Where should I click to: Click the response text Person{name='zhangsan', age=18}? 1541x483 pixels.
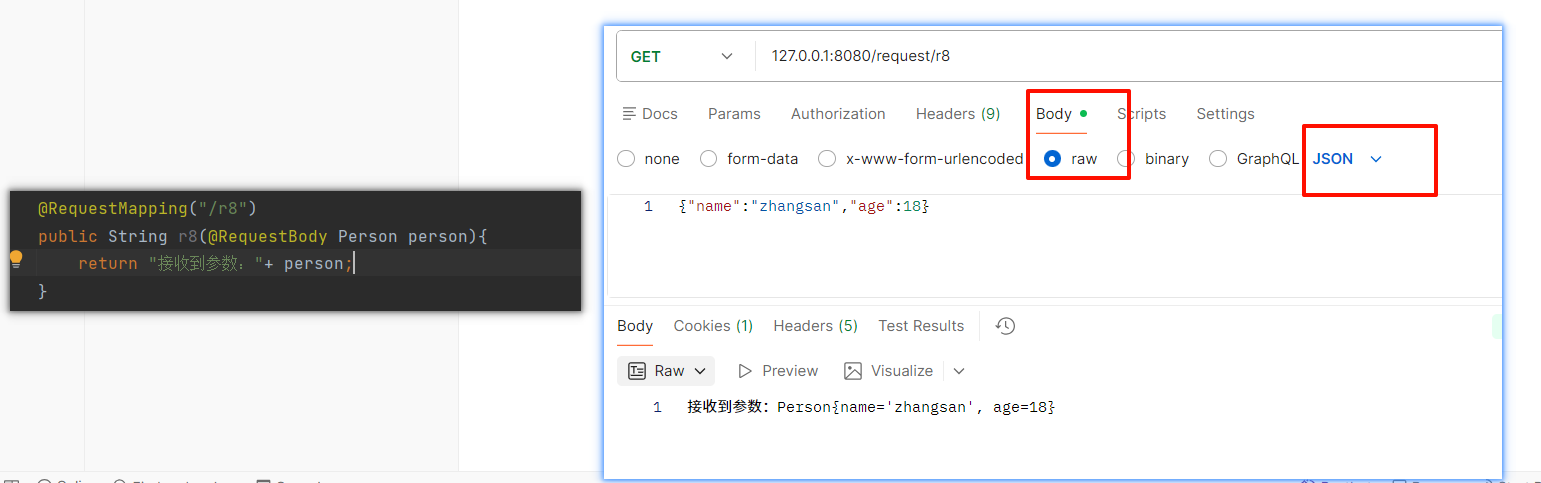pyautogui.click(x=916, y=407)
